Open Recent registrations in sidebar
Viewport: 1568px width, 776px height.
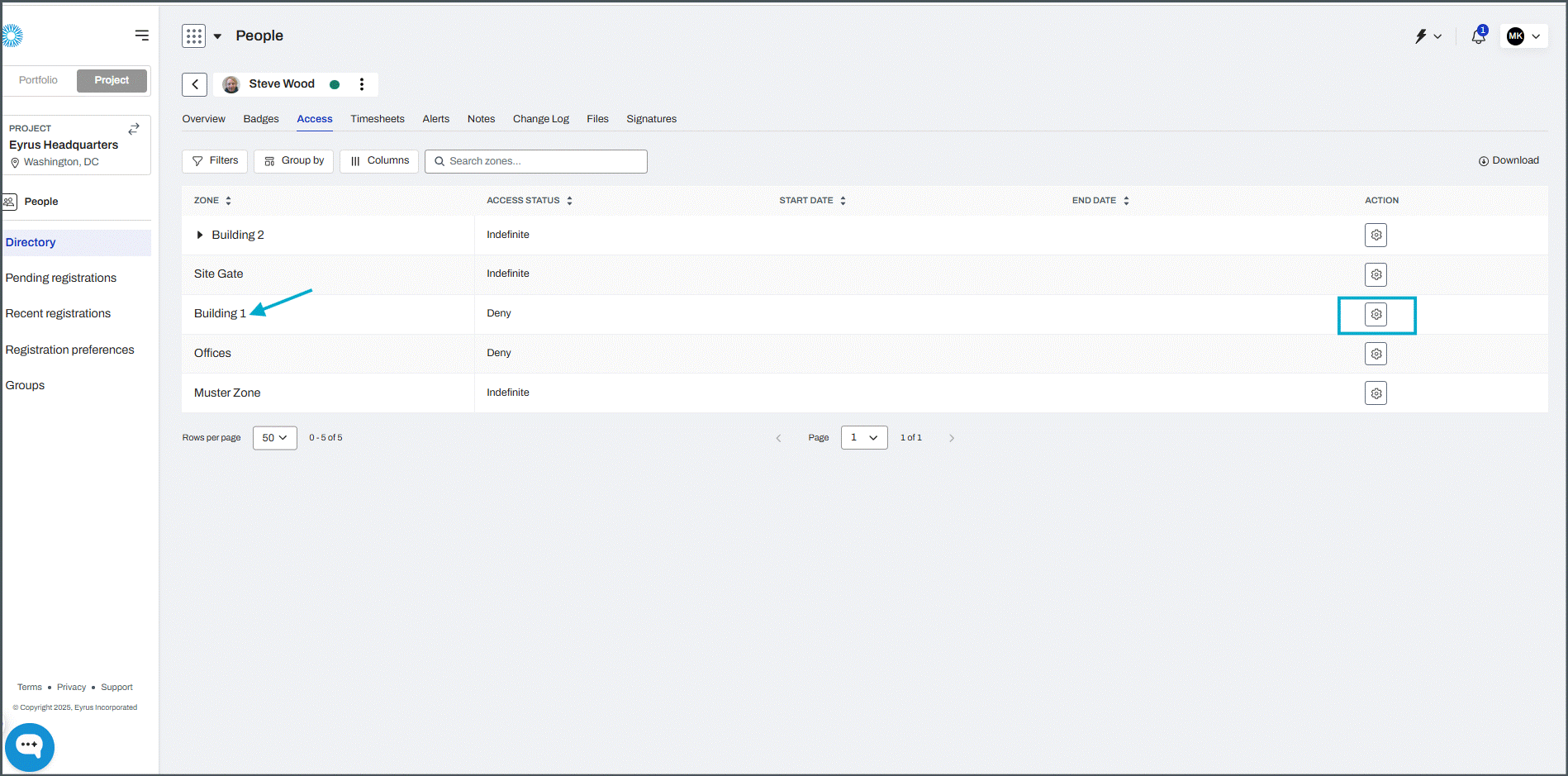click(x=58, y=314)
